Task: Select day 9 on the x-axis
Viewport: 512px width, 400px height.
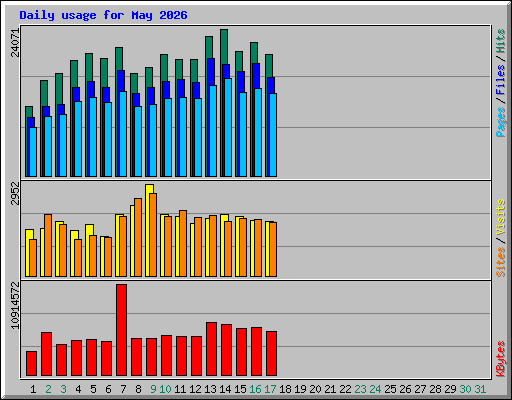Action: click(x=153, y=389)
